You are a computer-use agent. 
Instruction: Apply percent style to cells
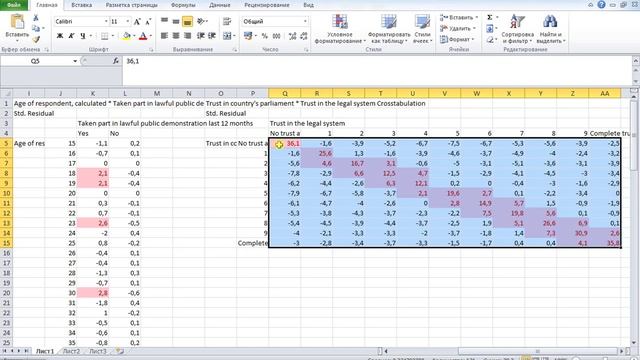click(x=265, y=36)
